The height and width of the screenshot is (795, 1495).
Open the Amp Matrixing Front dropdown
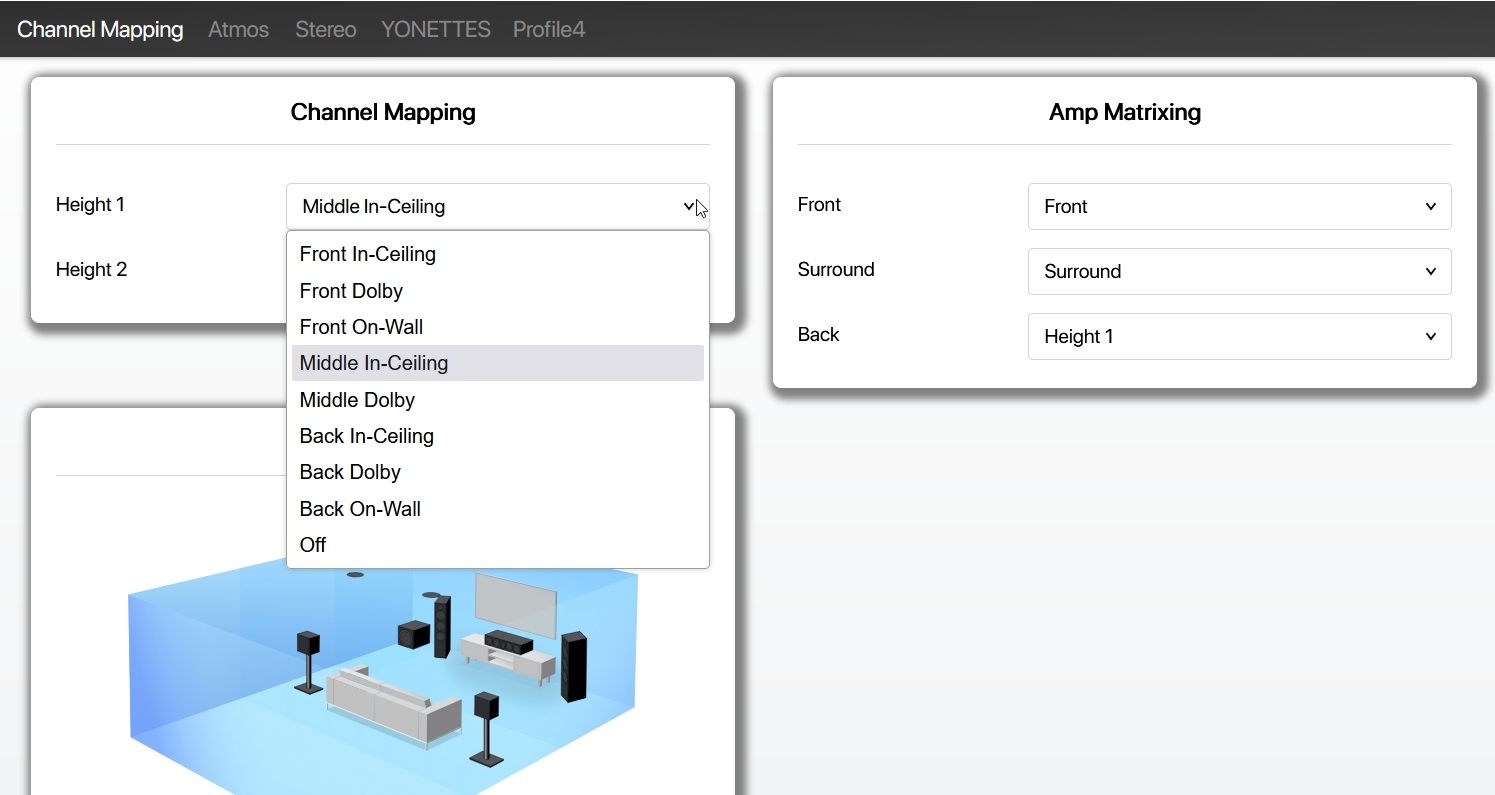(1239, 206)
